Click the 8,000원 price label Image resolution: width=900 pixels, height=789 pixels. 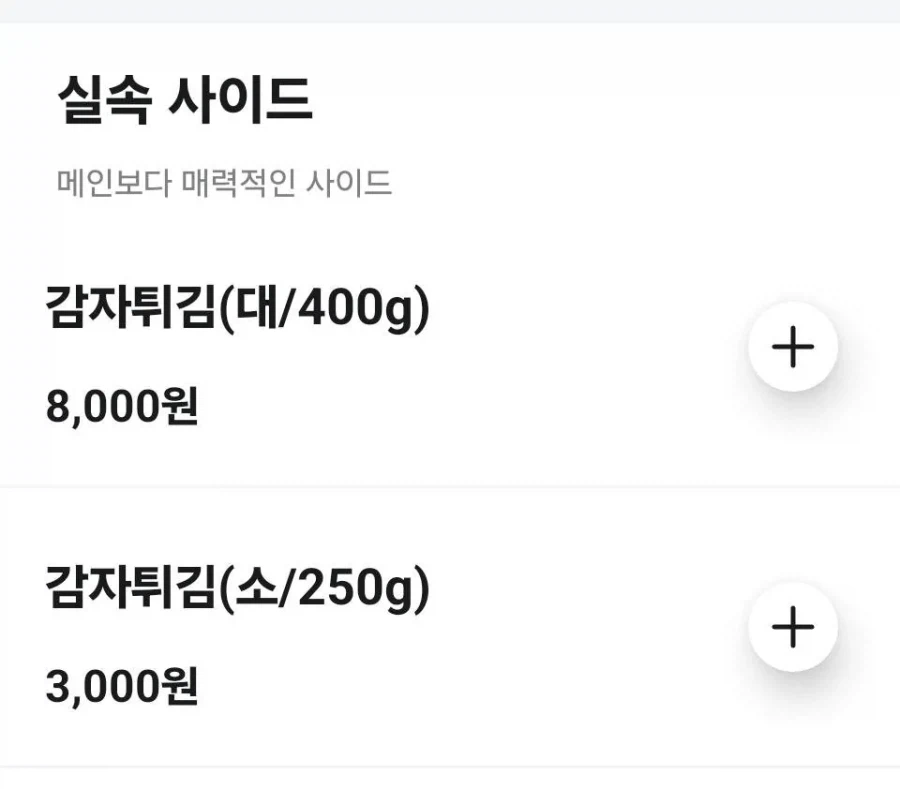tap(121, 406)
